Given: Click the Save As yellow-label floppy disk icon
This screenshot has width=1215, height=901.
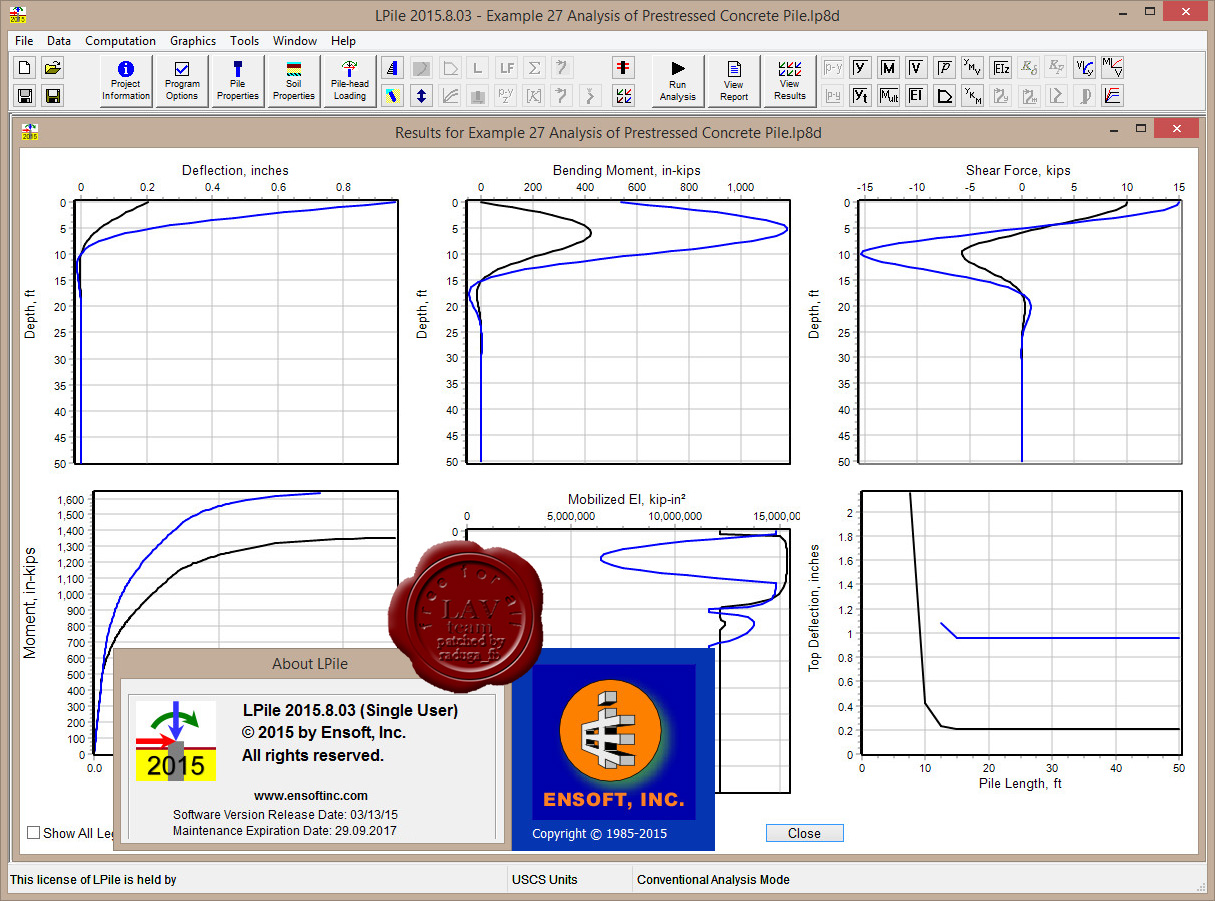Looking at the screenshot, I should tap(53, 96).
